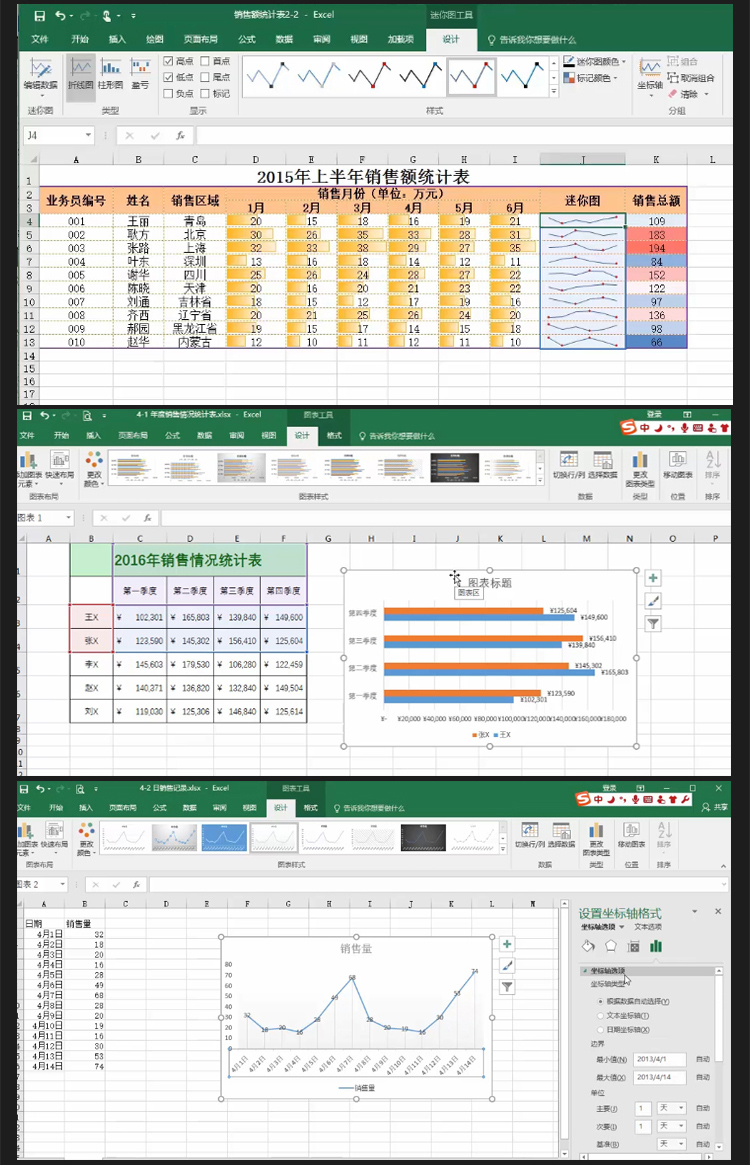The height and width of the screenshot is (1165, 750).
Task: Click plus chart elements button beside bar chart
Action: tap(653, 578)
